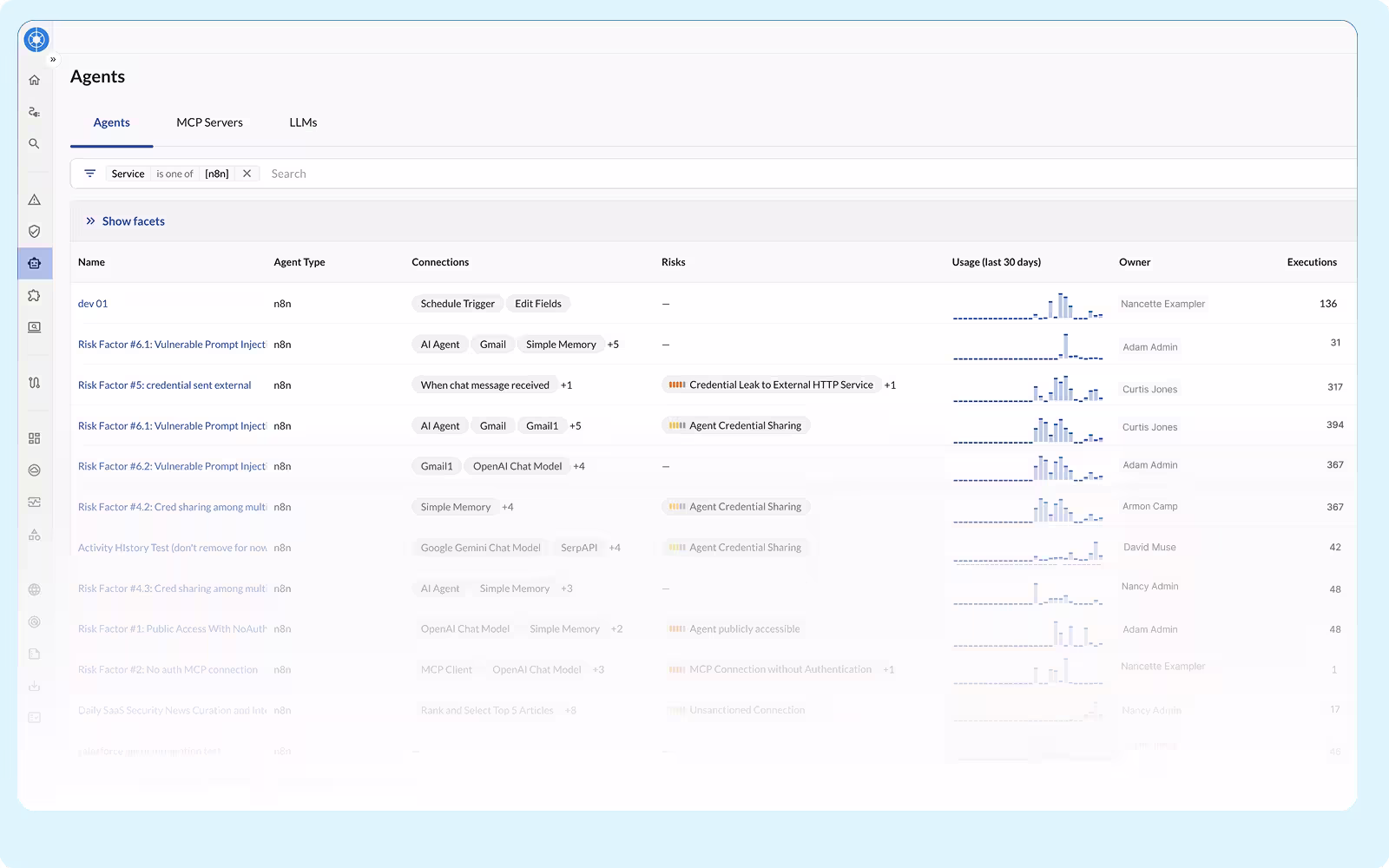
Task: Expand +1 after Credential Leak risk
Action: click(890, 385)
